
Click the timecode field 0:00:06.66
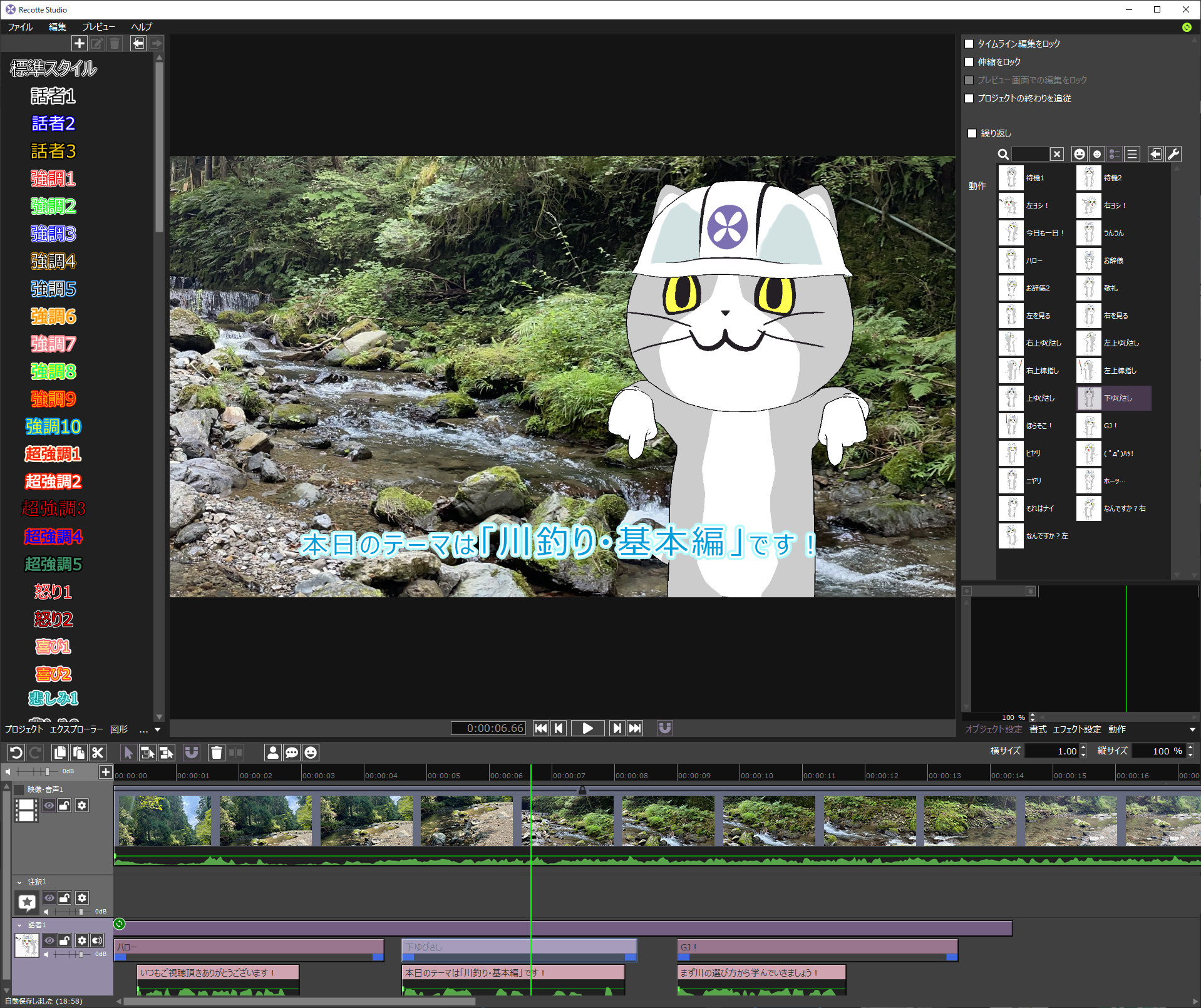pos(488,728)
